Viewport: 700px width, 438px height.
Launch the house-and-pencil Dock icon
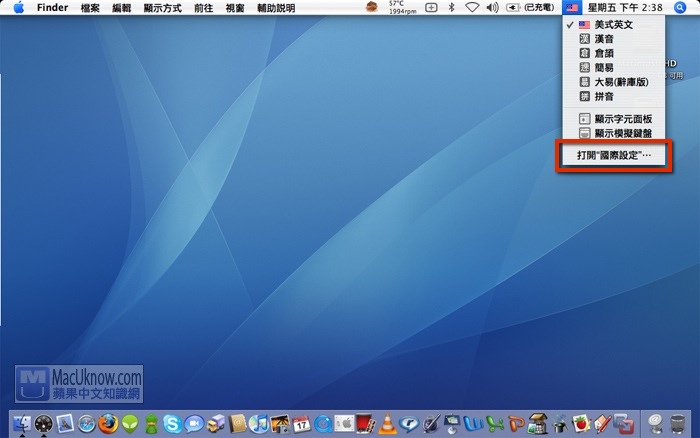[603, 423]
